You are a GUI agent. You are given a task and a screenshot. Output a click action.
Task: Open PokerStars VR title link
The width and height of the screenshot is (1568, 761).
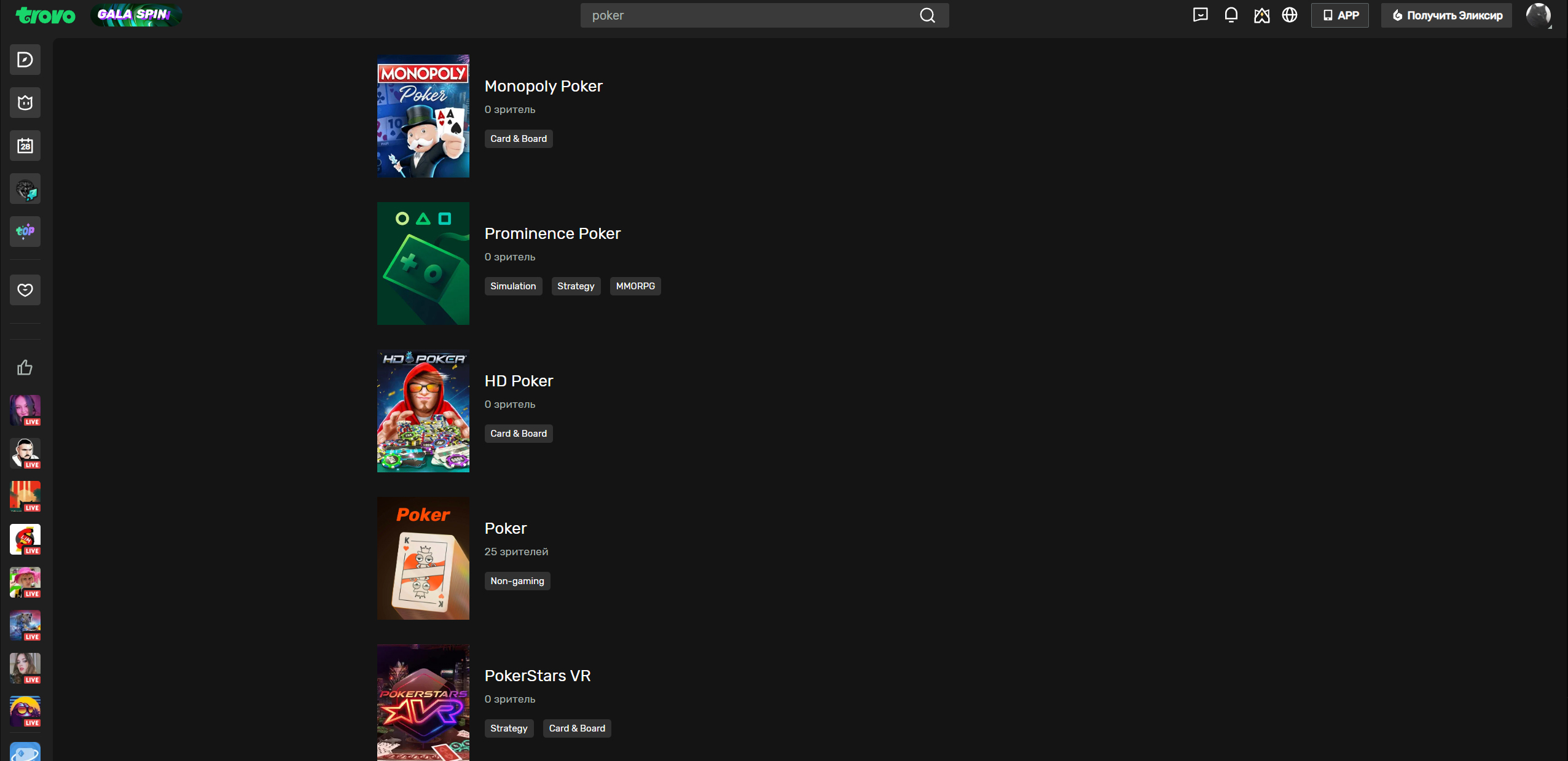[x=537, y=676]
